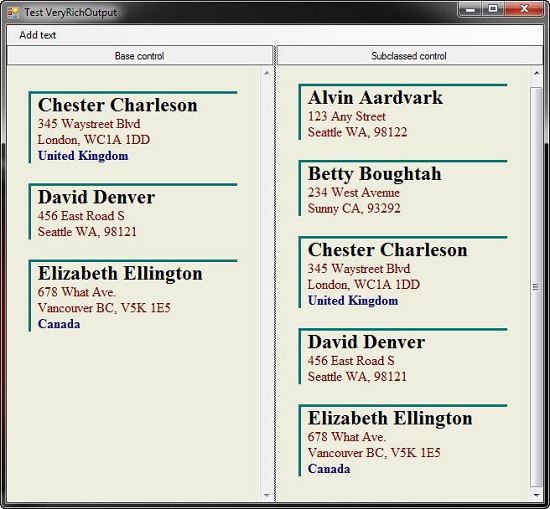Click down arrow of right pane scrollbar

point(536,495)
